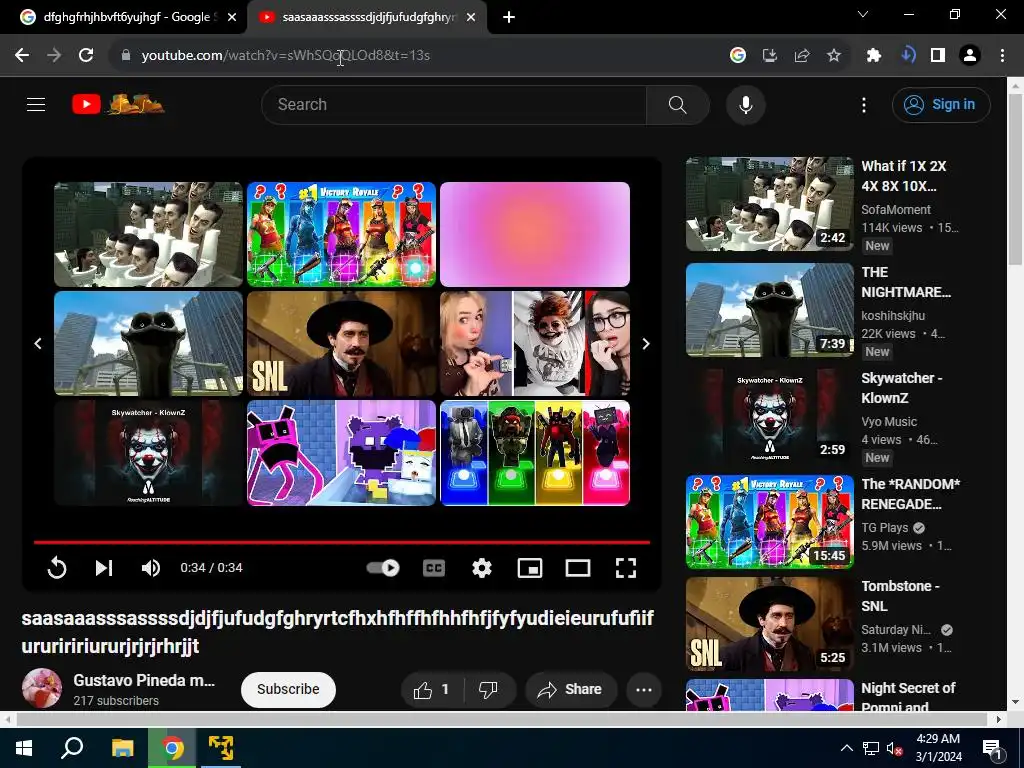Select end-screen Skywatcher KlownZ tile
This screenshot has height=768, width=1024.
coord(148,453)
